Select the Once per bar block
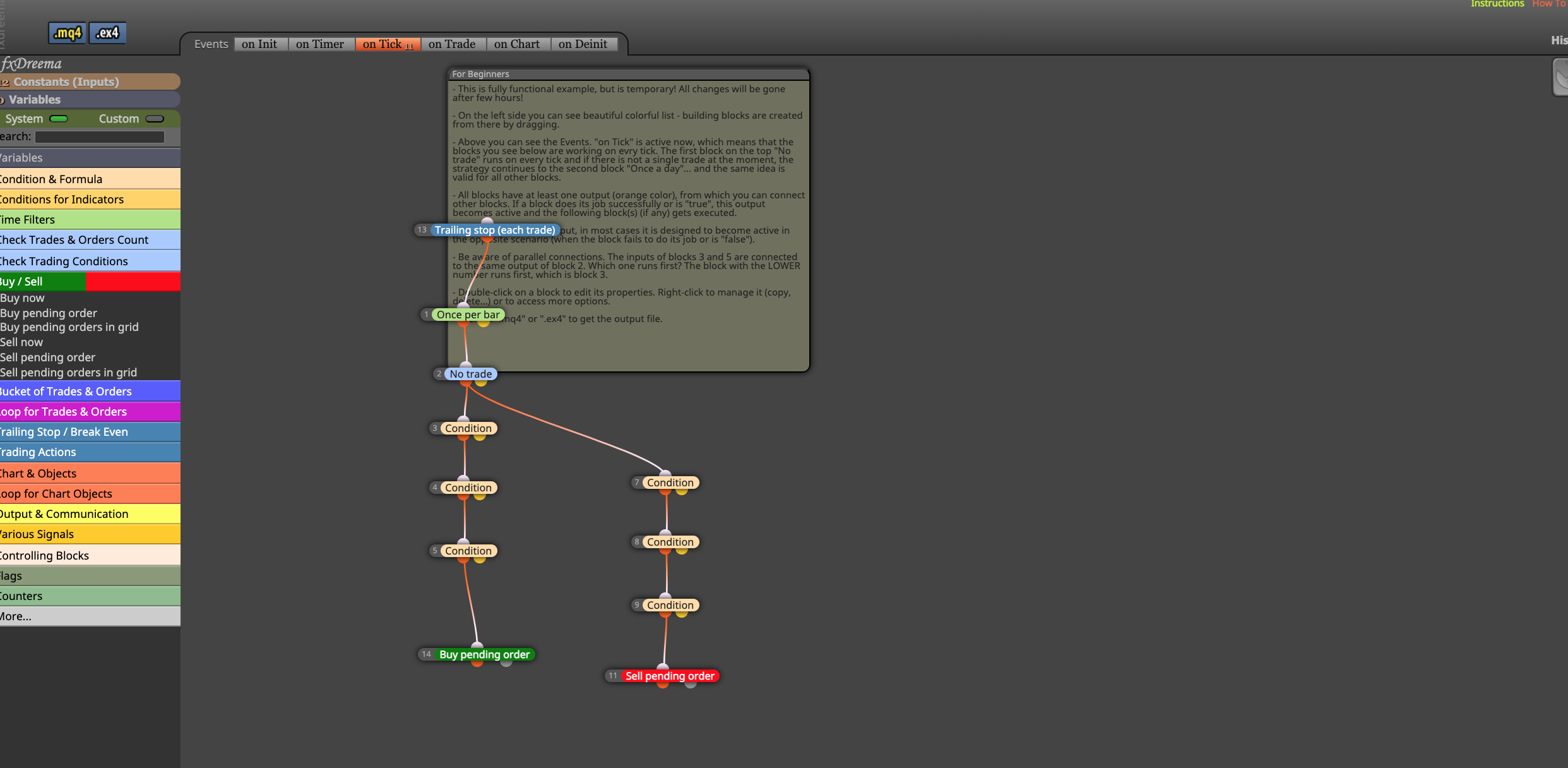The image size is (1568, 768). [x=468, y=315]
